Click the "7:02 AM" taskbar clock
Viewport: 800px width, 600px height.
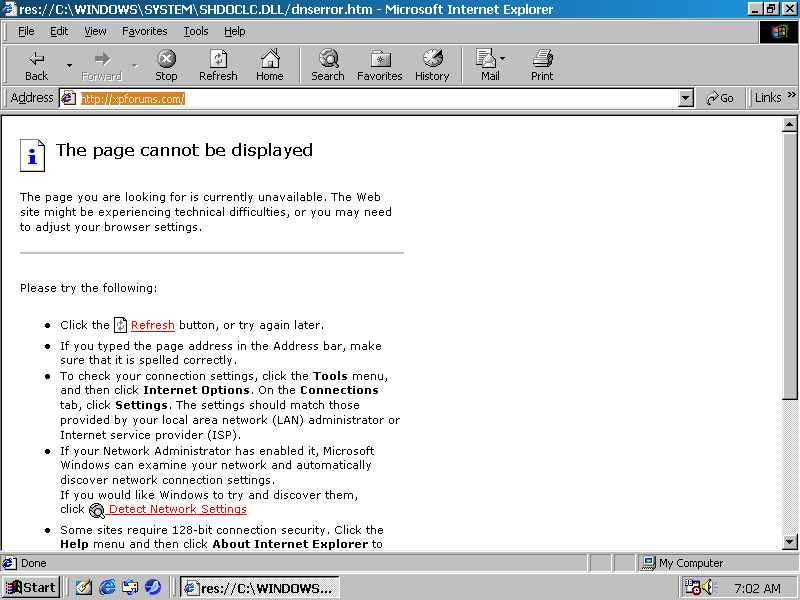pyautogui.click(x=757, y=588)
